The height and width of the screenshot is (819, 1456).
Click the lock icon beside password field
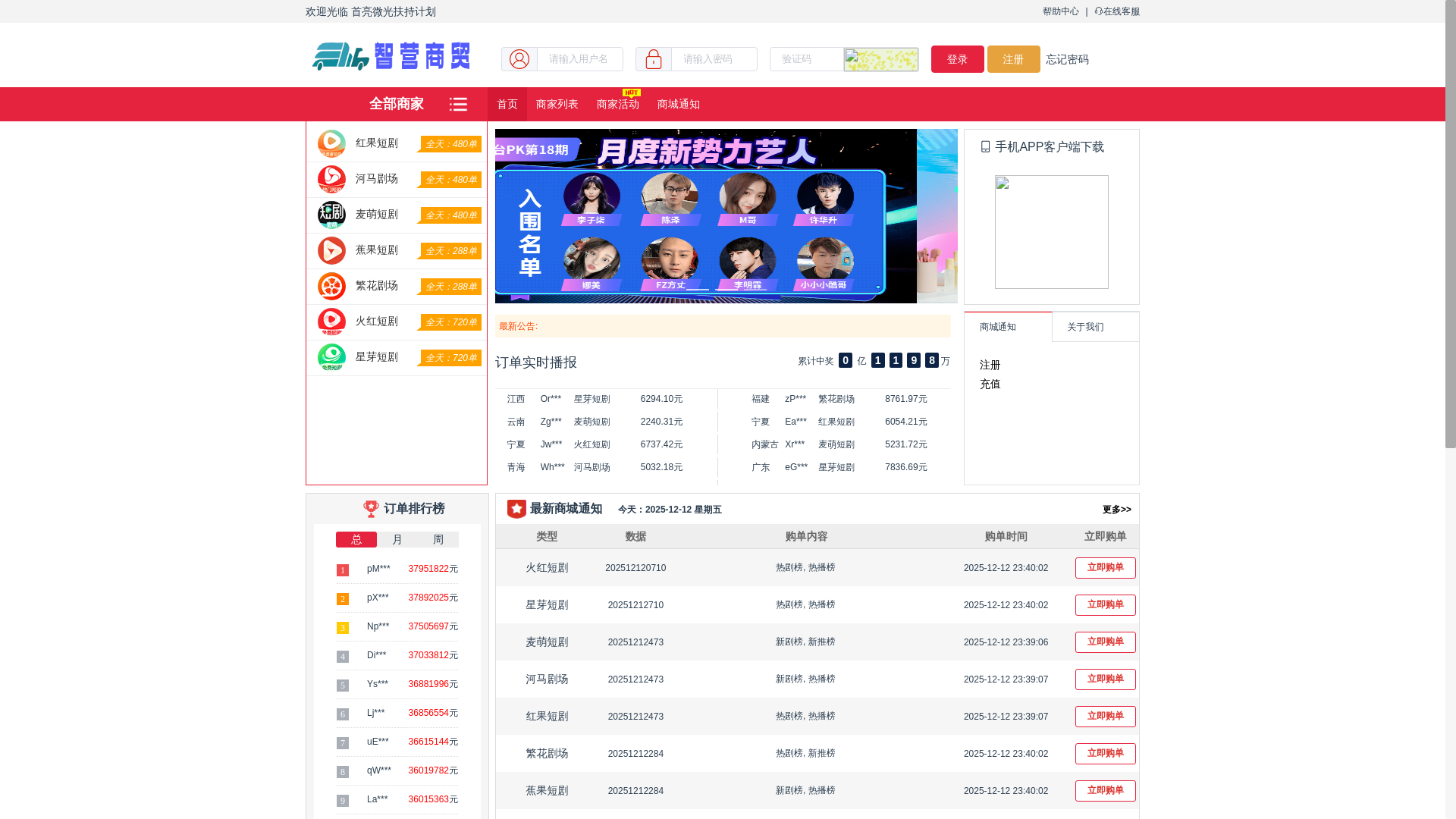pyautogui.click(x=654, y=59)
